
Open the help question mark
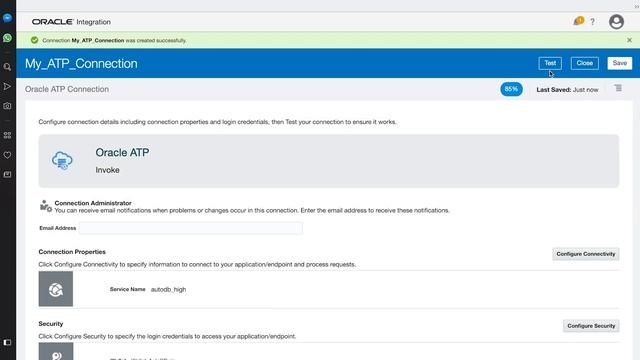pos(592,22)
